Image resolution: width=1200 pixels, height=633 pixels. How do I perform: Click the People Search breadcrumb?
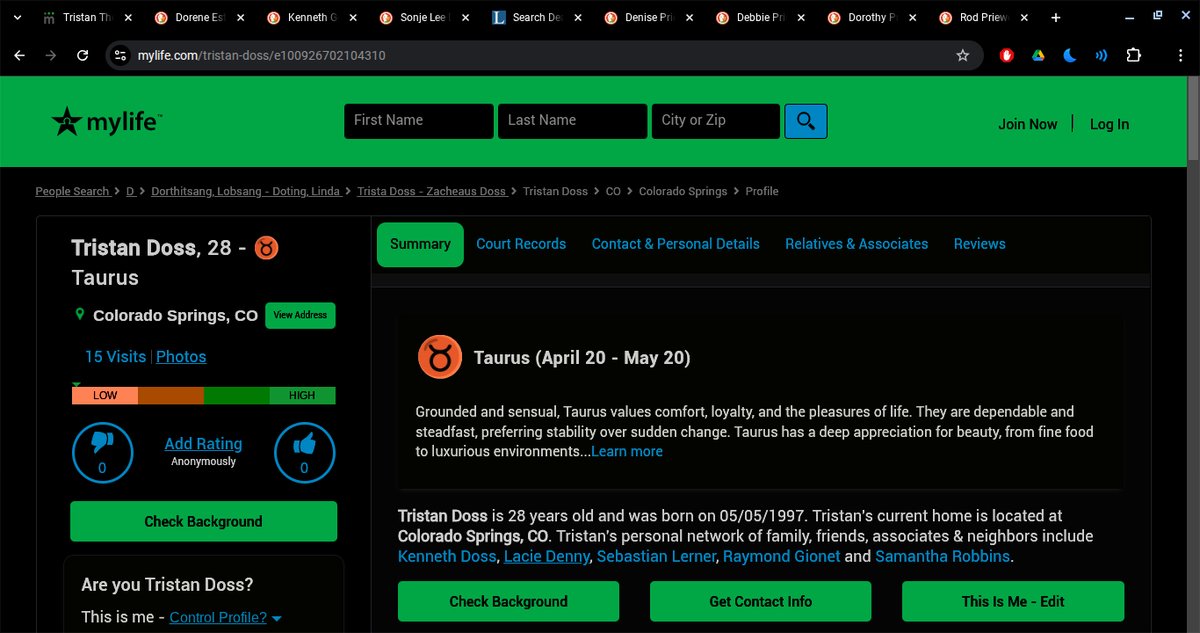tap(72, 191)
